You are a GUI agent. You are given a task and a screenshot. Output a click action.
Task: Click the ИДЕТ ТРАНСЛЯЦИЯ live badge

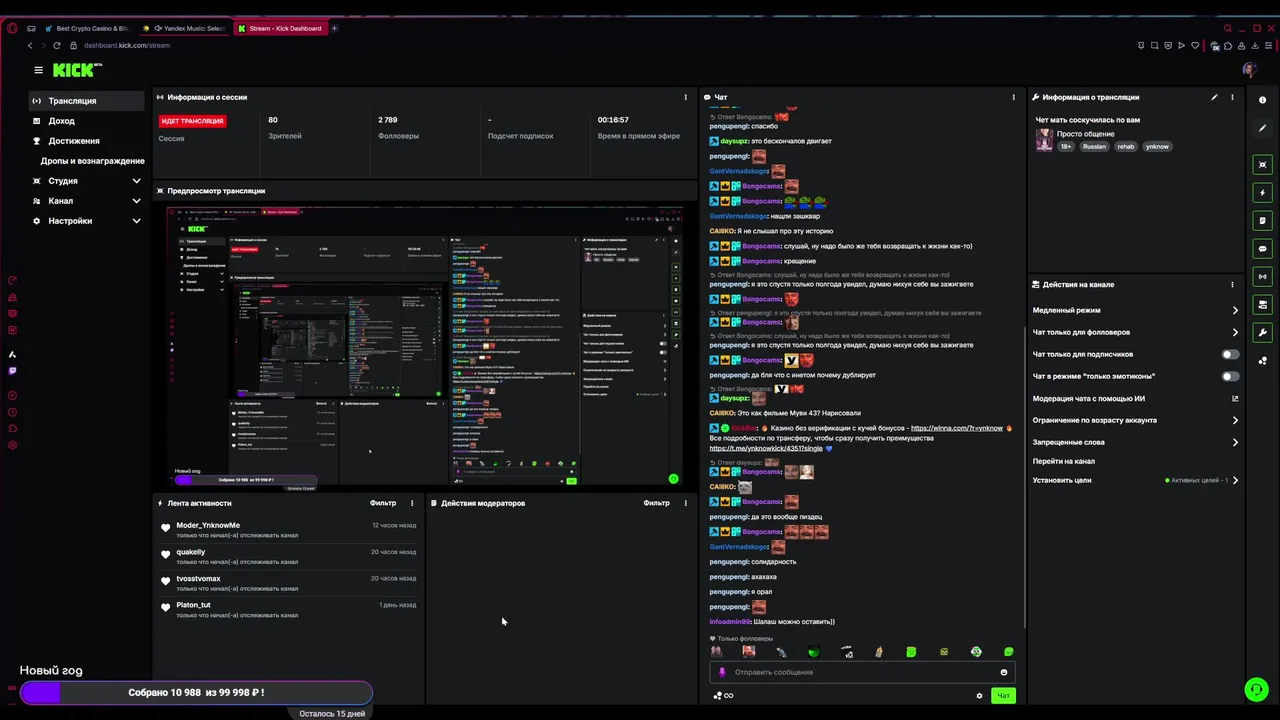[192, 121]
